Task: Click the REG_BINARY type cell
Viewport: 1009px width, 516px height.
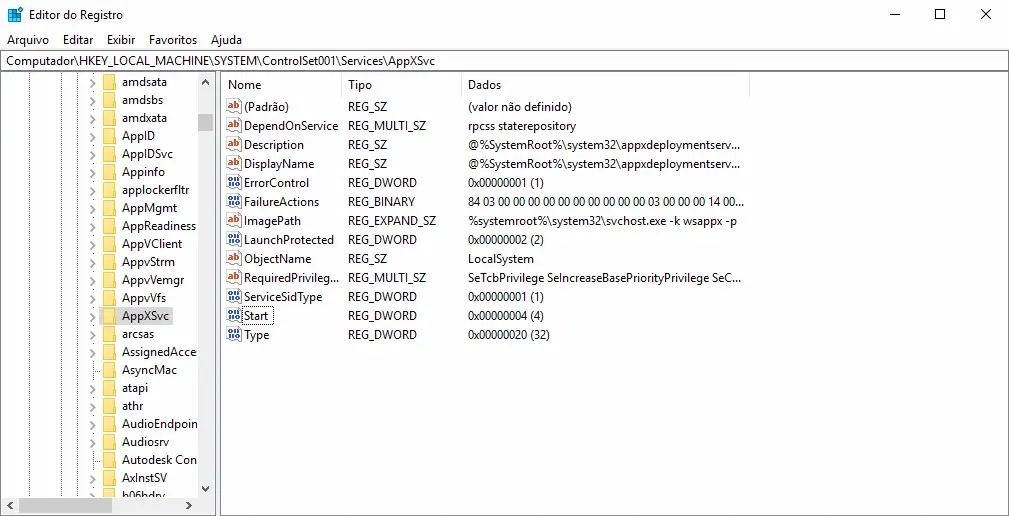Action: pos(382,201)
